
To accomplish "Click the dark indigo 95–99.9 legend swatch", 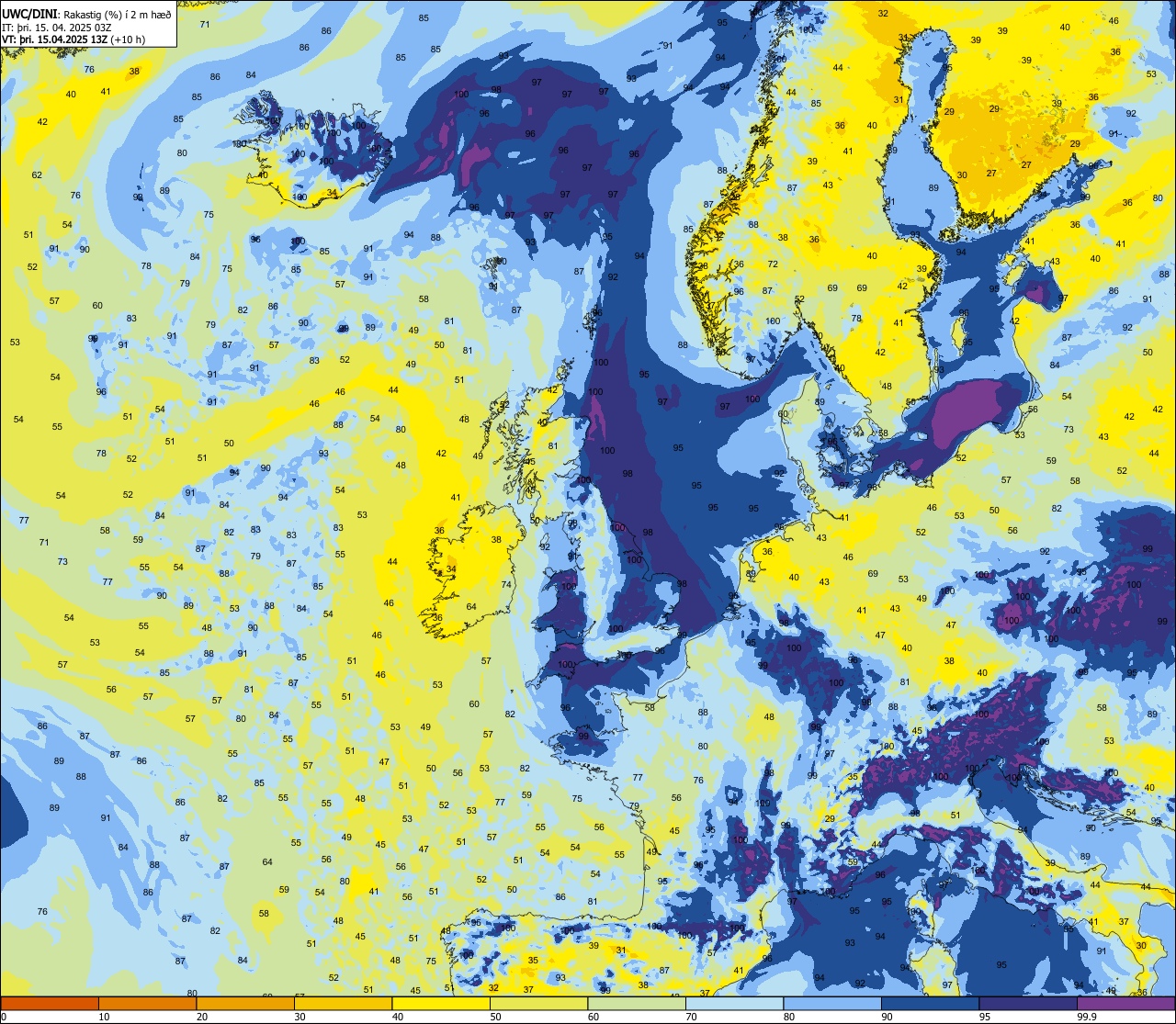I will pos(1028,1003).
